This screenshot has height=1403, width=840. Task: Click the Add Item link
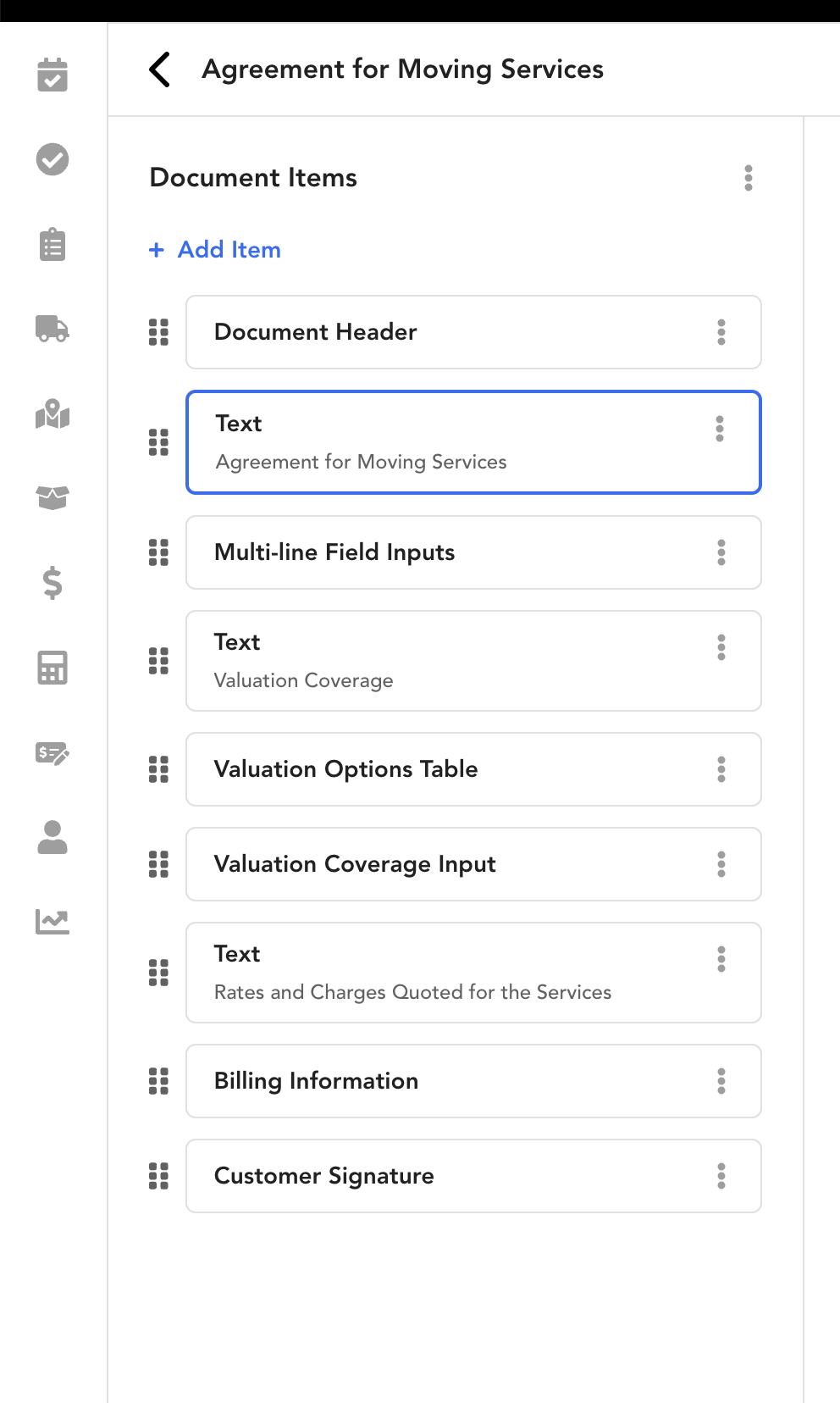(x=215, y=250)
